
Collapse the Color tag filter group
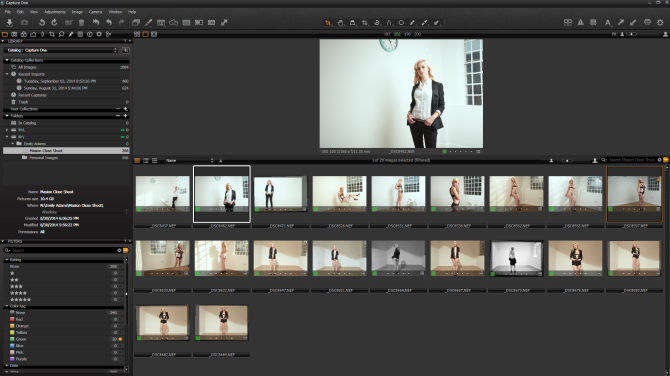[x=7, y=306]
